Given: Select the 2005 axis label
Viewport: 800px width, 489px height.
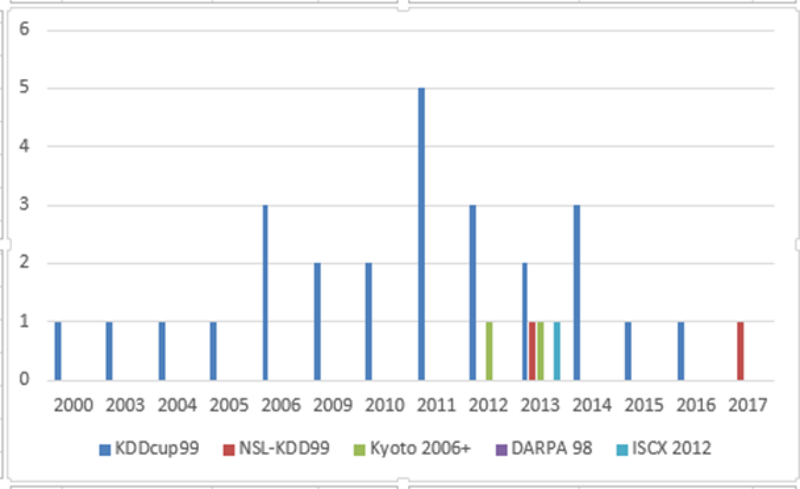Looking at the screenshot, I should tap(229, 405).
